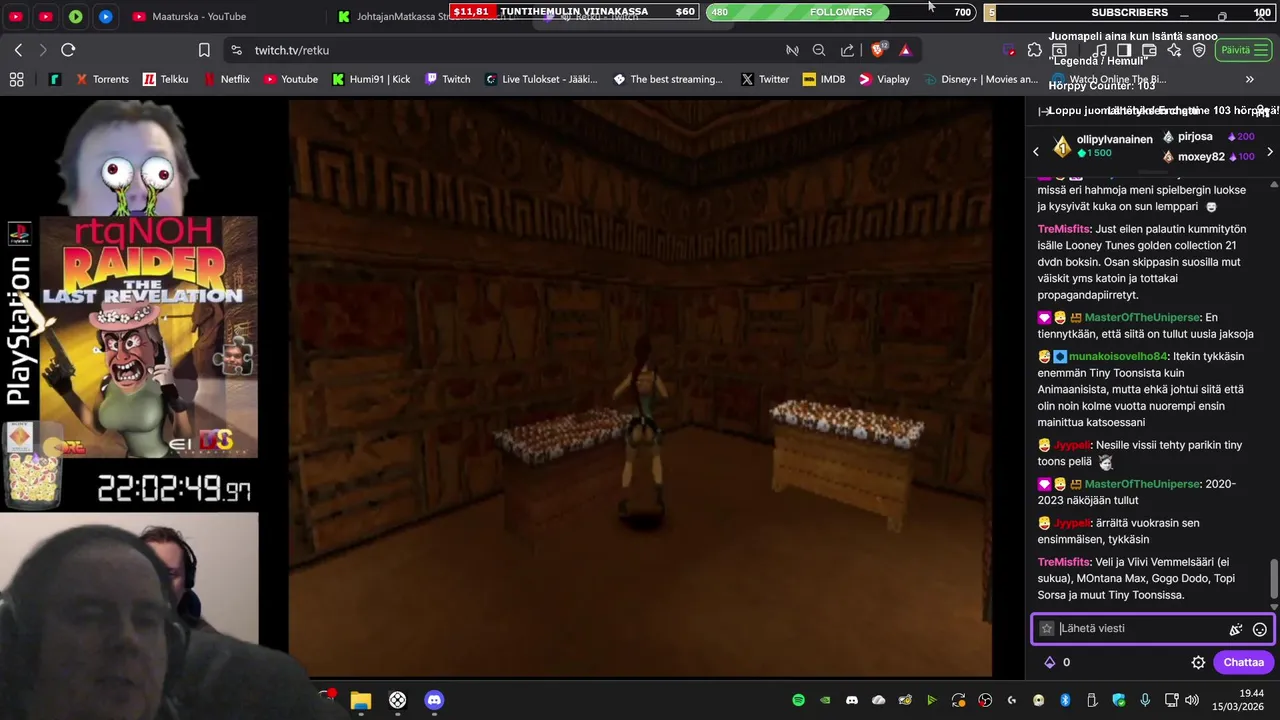
Task: Open the Live Tulokset bookmark
Action: click(x=540, y=79)
